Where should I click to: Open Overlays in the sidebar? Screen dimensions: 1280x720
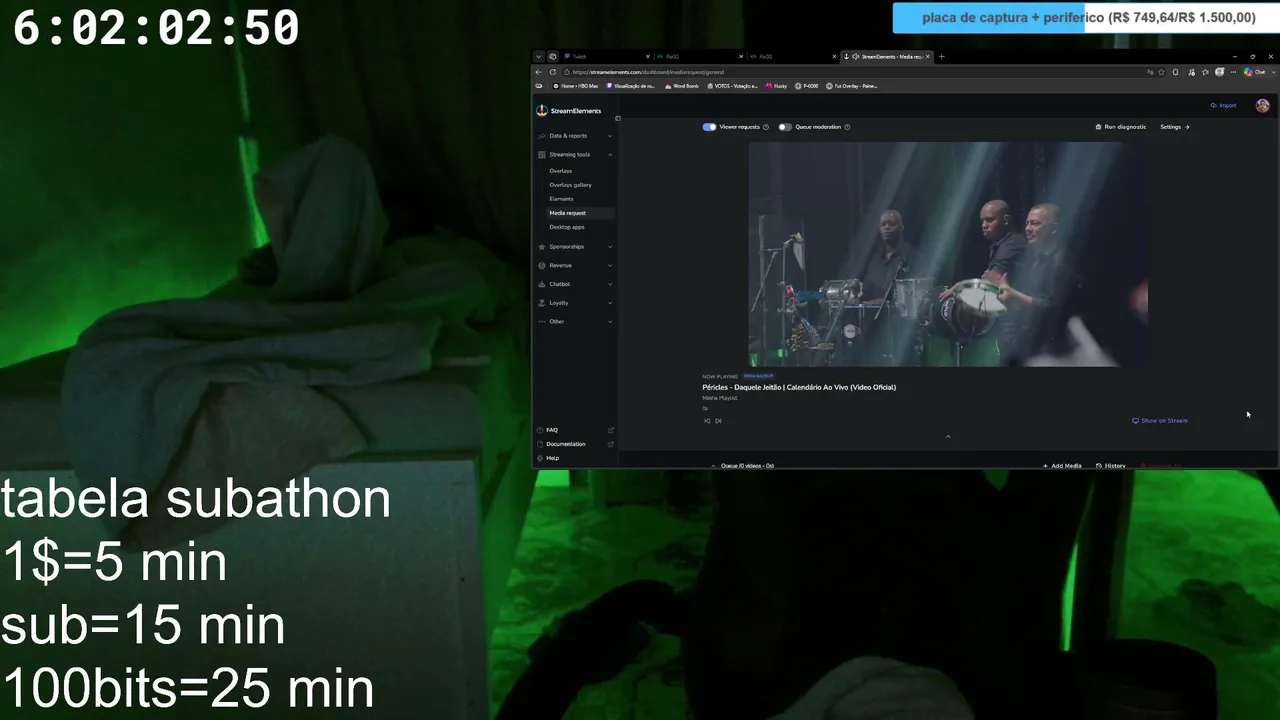560,171
